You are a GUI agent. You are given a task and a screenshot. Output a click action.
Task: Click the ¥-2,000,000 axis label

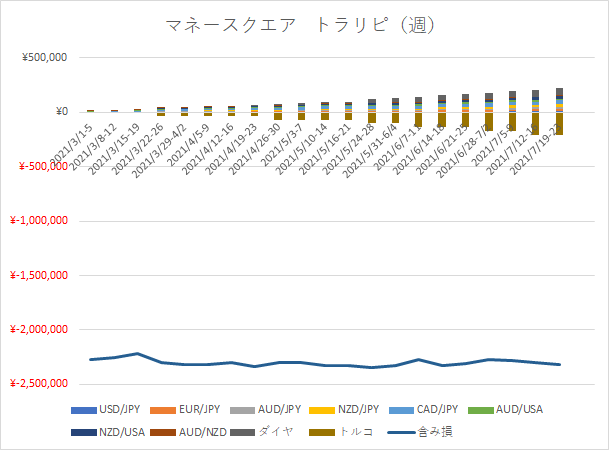pos(39,329)
